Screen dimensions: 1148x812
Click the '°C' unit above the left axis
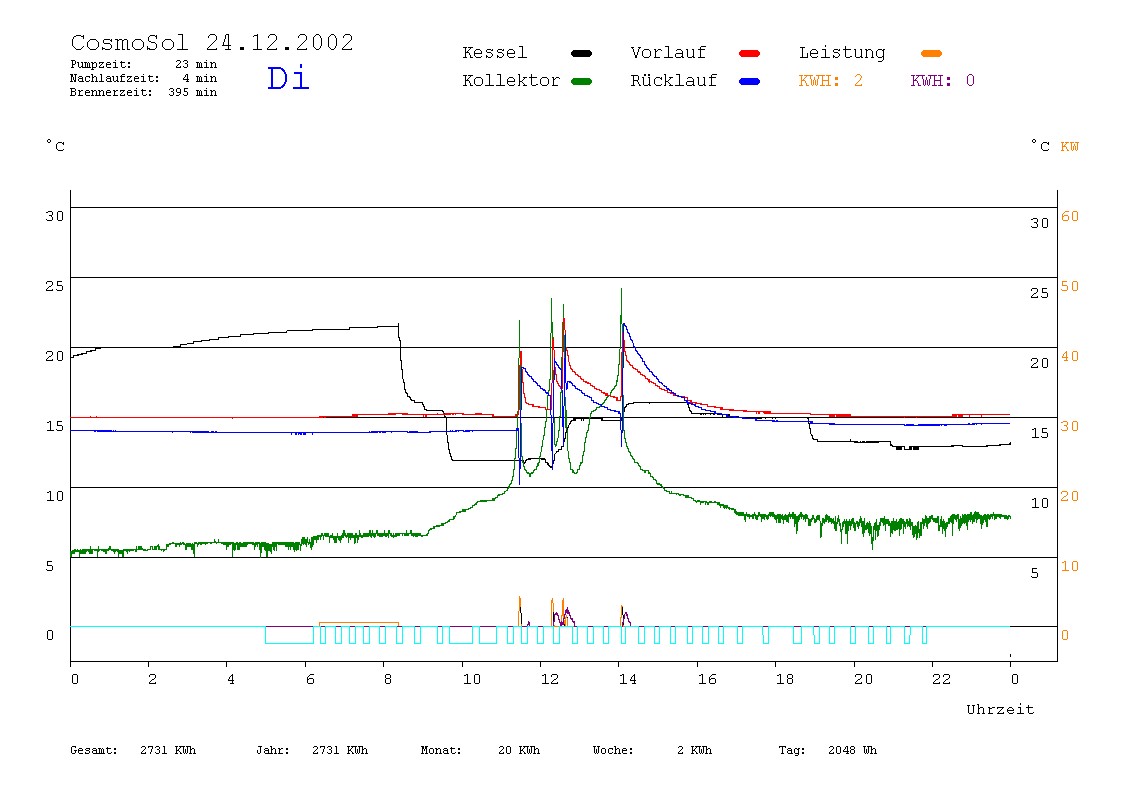tap(56, 146)
